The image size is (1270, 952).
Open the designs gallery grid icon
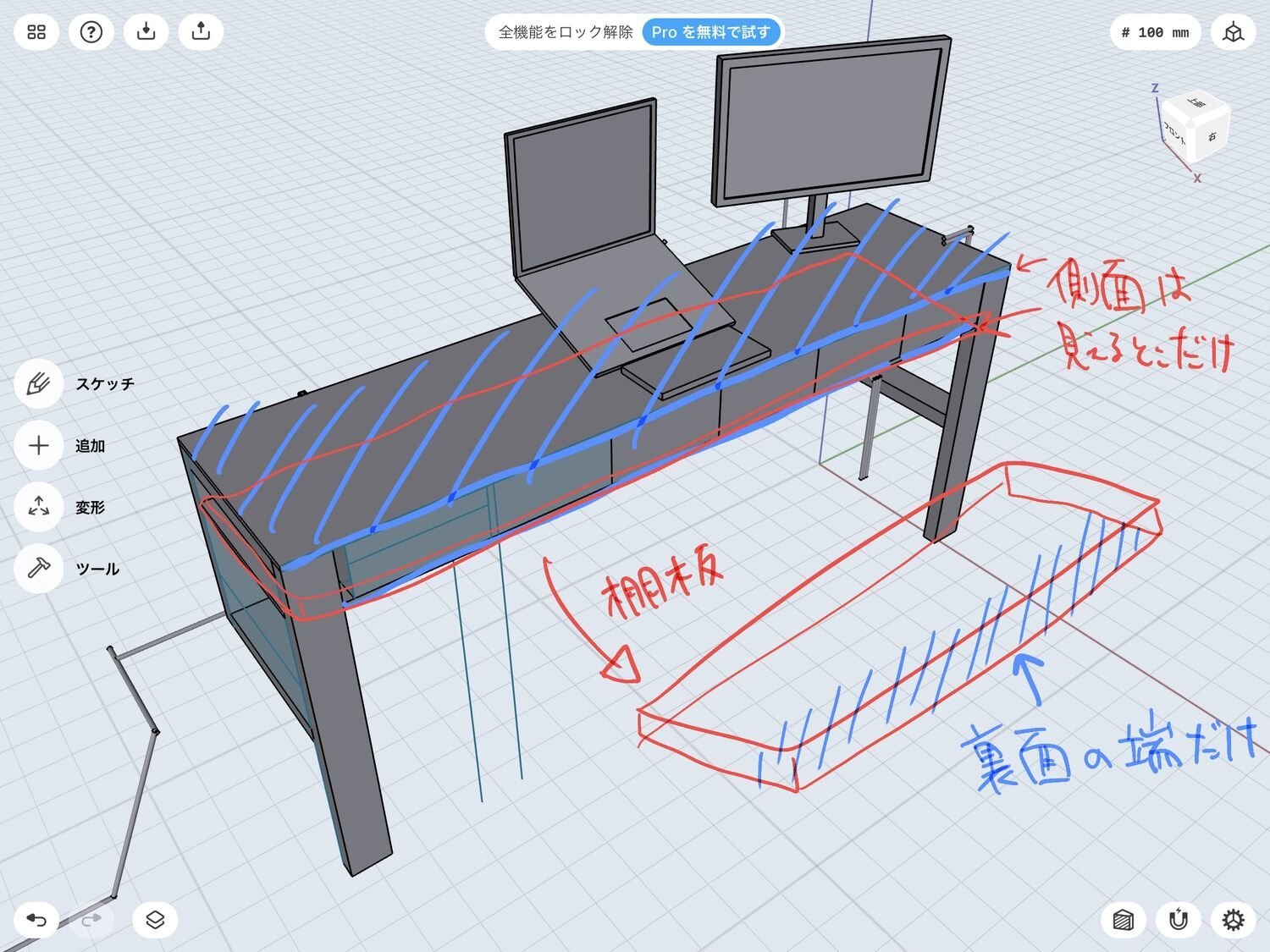coord(36,32)
